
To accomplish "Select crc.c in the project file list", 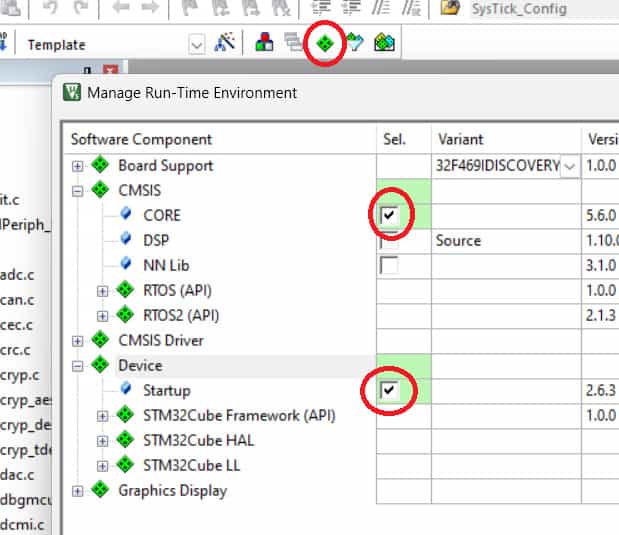I will coord(15,350).
